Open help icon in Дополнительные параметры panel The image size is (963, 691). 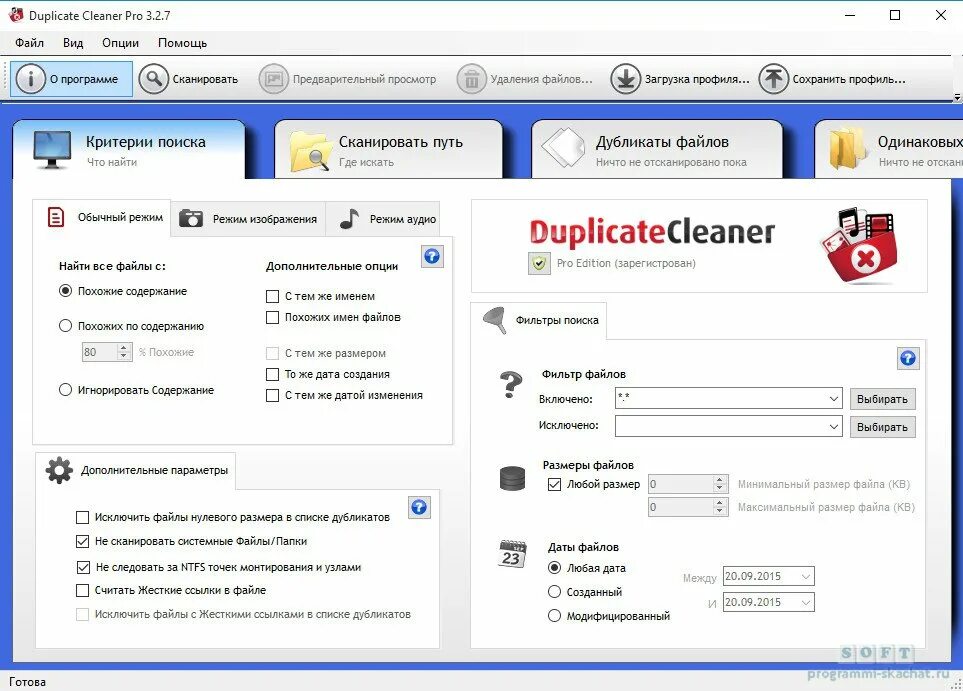pyautogui.click(x=419, y=507)
